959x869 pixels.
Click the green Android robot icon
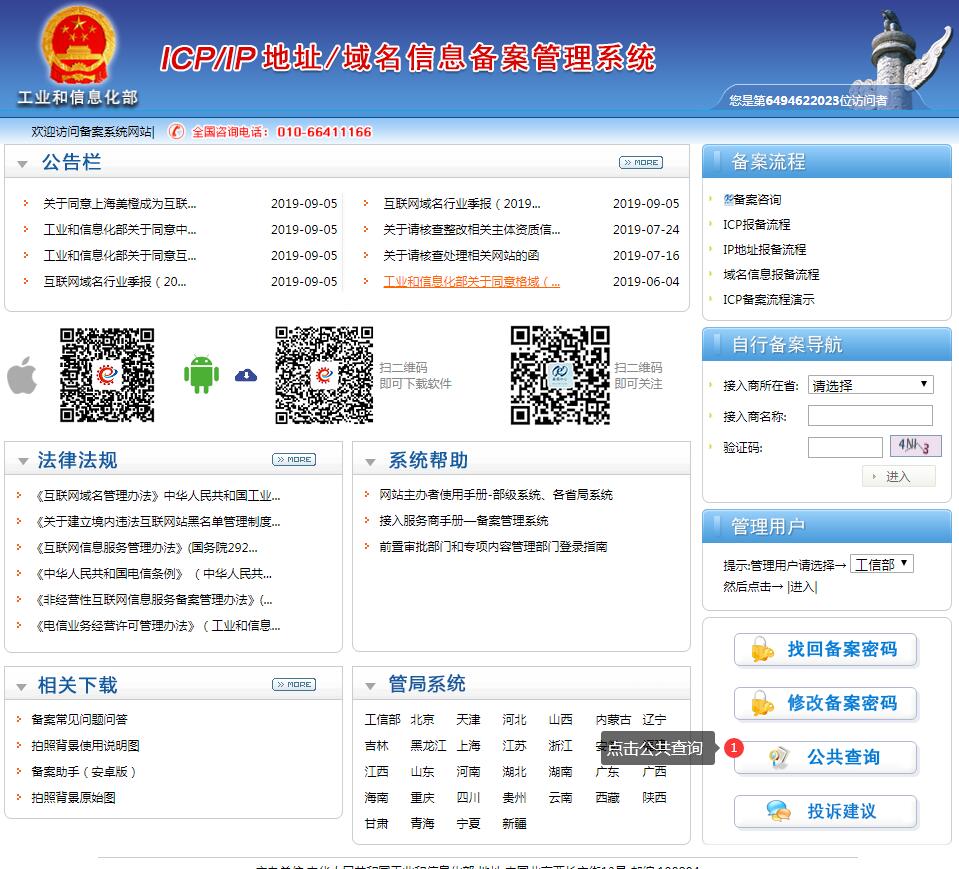pyautogui.click(x=201, y=374)
